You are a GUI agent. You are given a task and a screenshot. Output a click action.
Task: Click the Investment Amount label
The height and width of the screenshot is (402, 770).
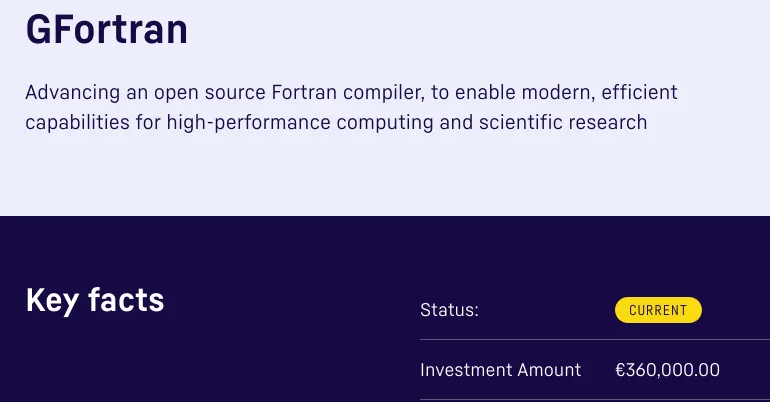point(500,370)
